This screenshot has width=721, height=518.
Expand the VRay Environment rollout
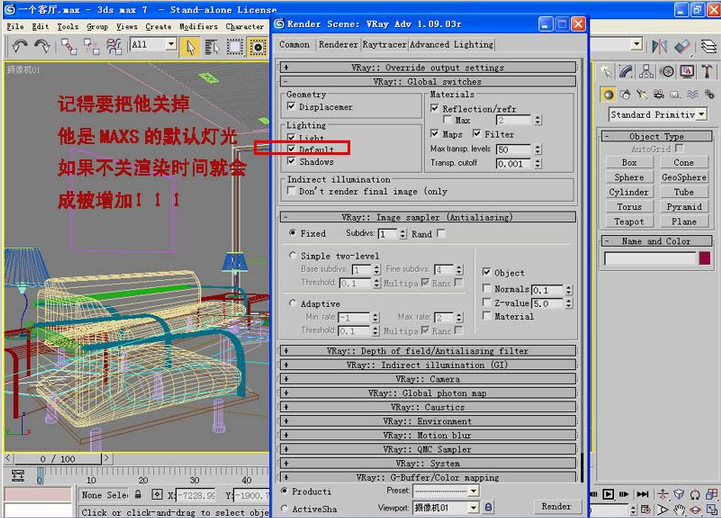coord(428,421)
